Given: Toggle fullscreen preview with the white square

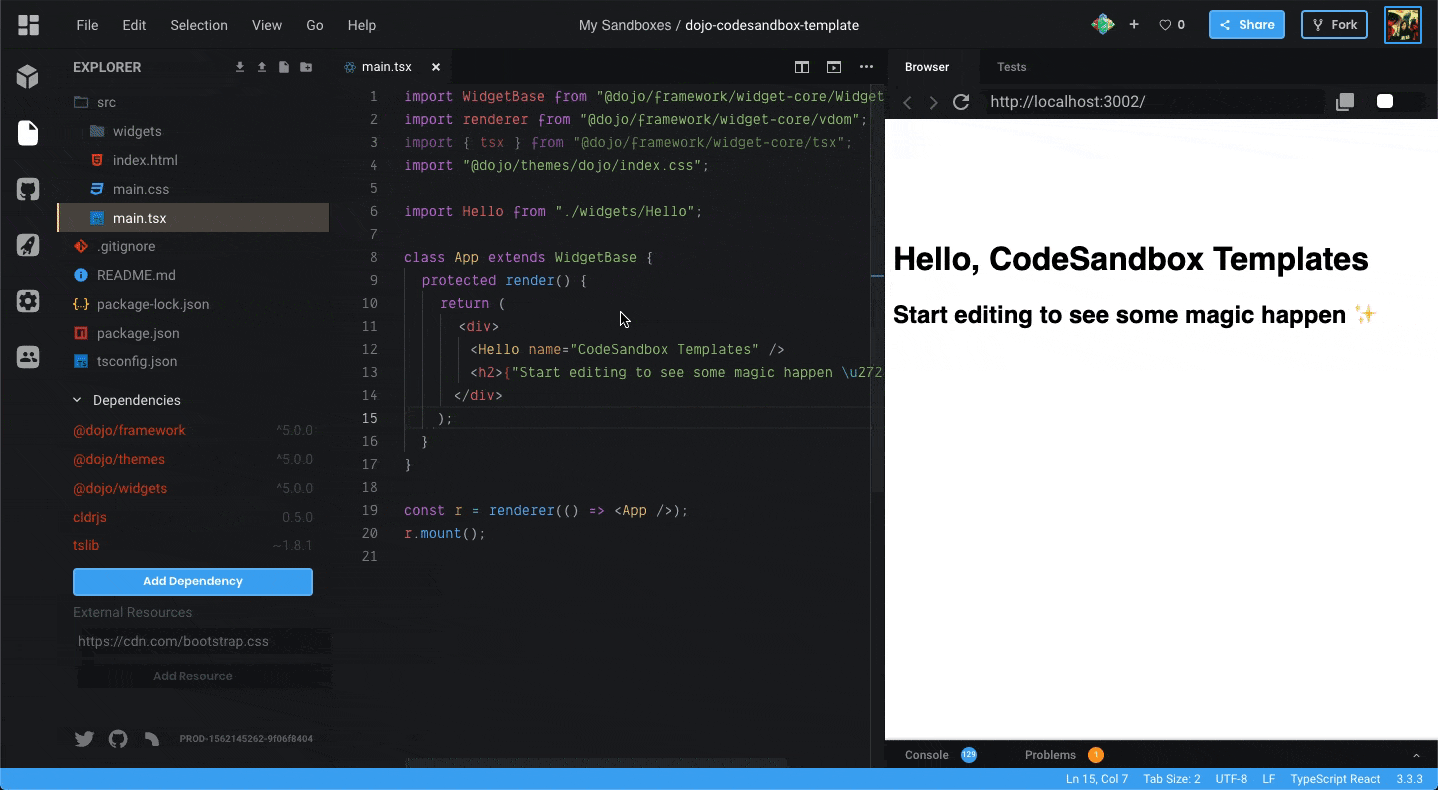Looking at the screenshot, I should (x=1385, y=101).
